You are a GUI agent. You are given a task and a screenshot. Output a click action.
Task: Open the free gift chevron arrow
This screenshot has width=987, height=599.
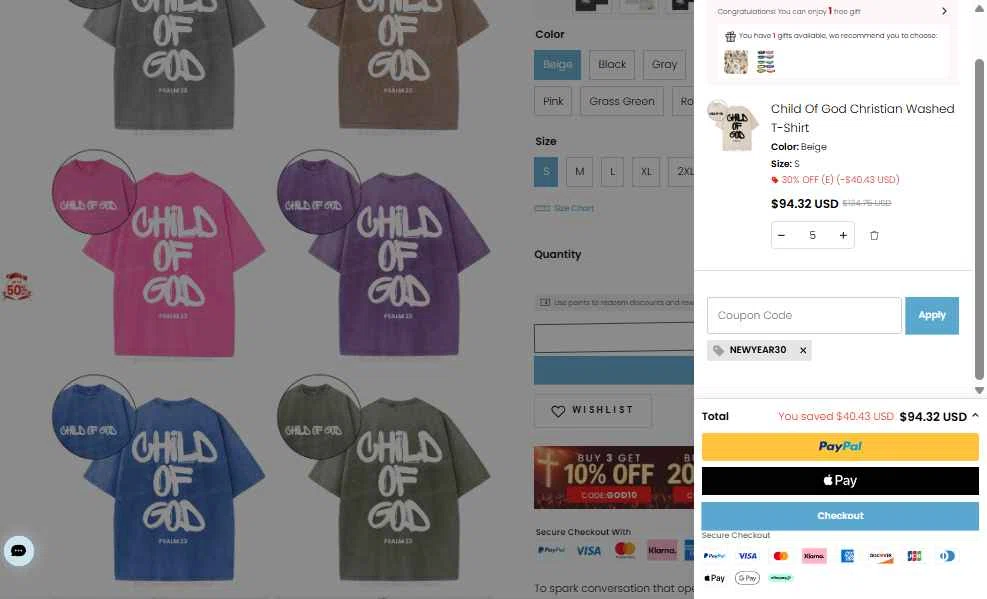tap(944, 11)
